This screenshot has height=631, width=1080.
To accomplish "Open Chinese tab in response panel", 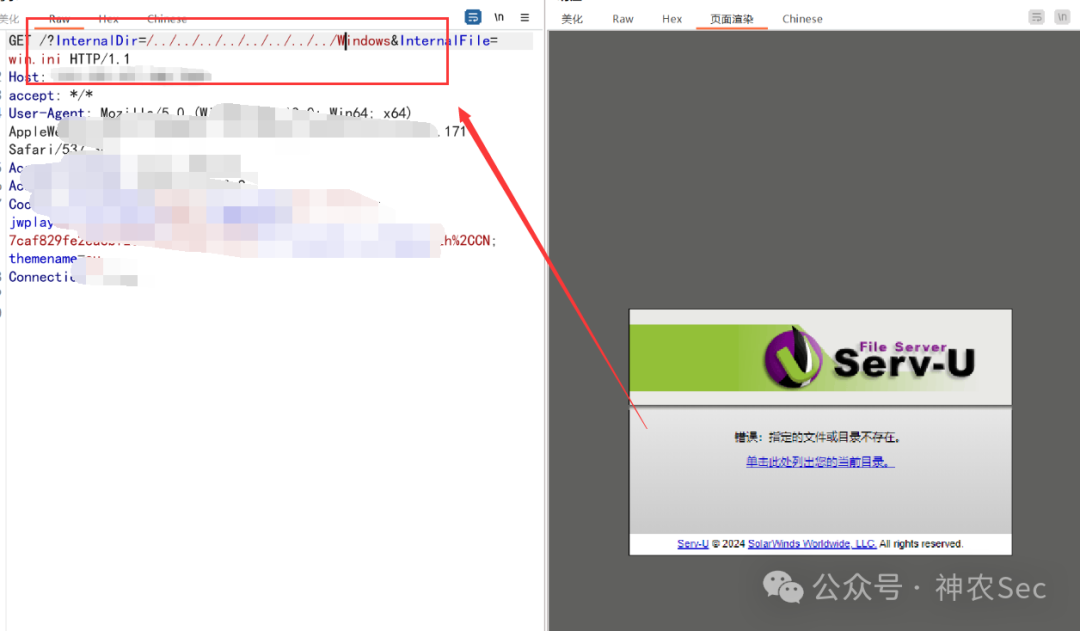I will pos(802,19).
